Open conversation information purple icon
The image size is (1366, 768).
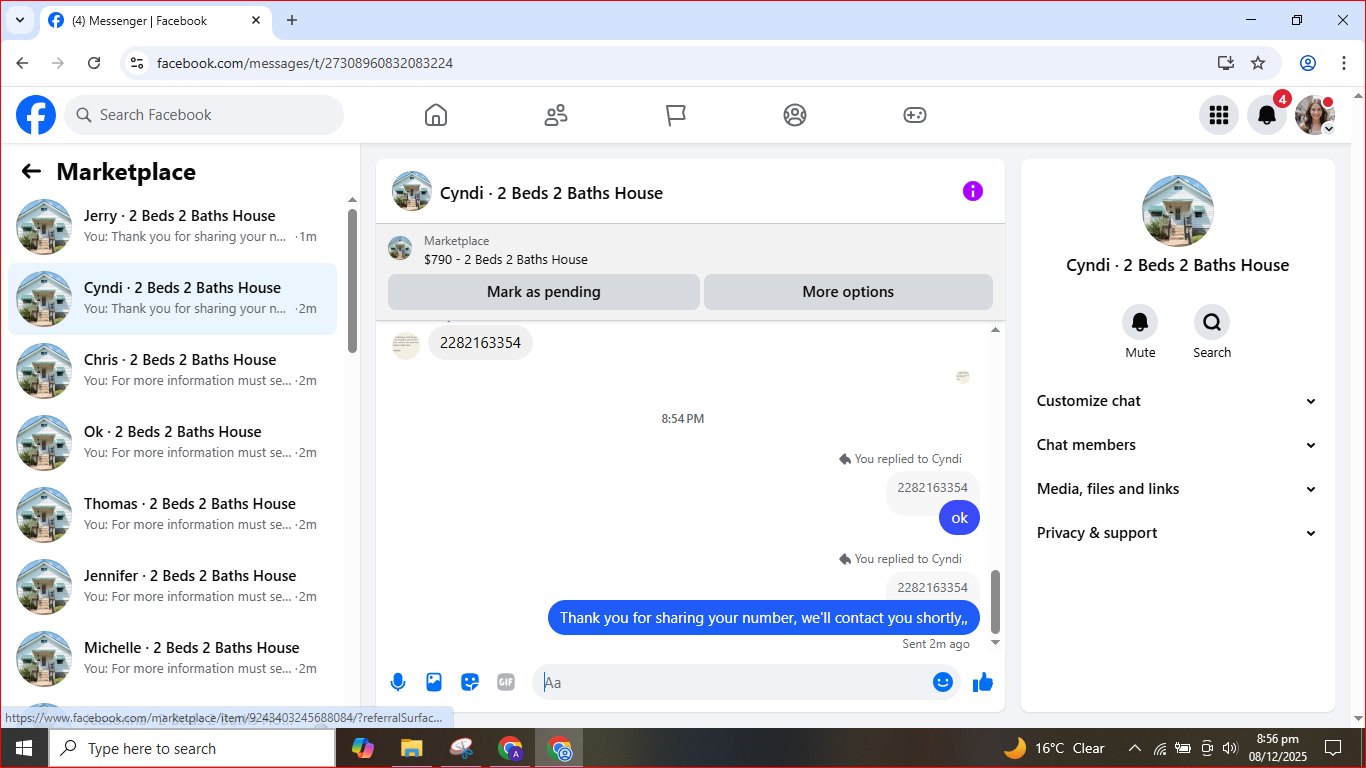click(x=973, y=191)
